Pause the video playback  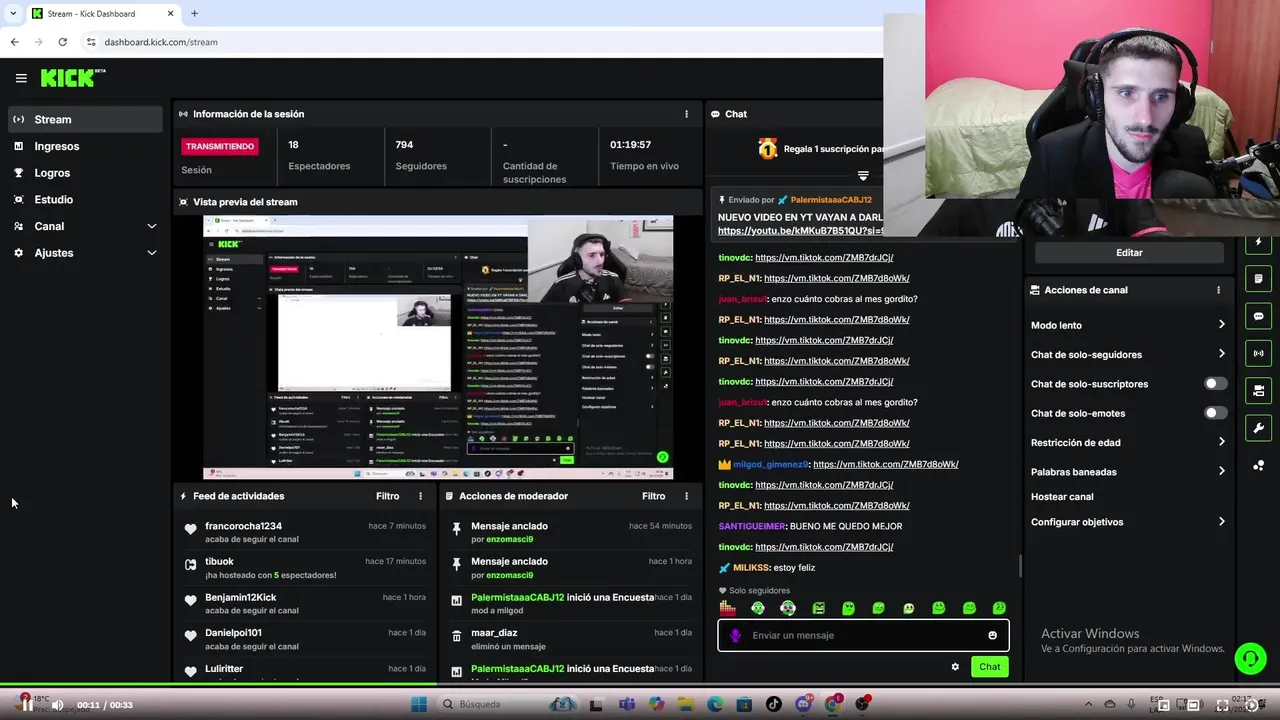tap(27, 704)
